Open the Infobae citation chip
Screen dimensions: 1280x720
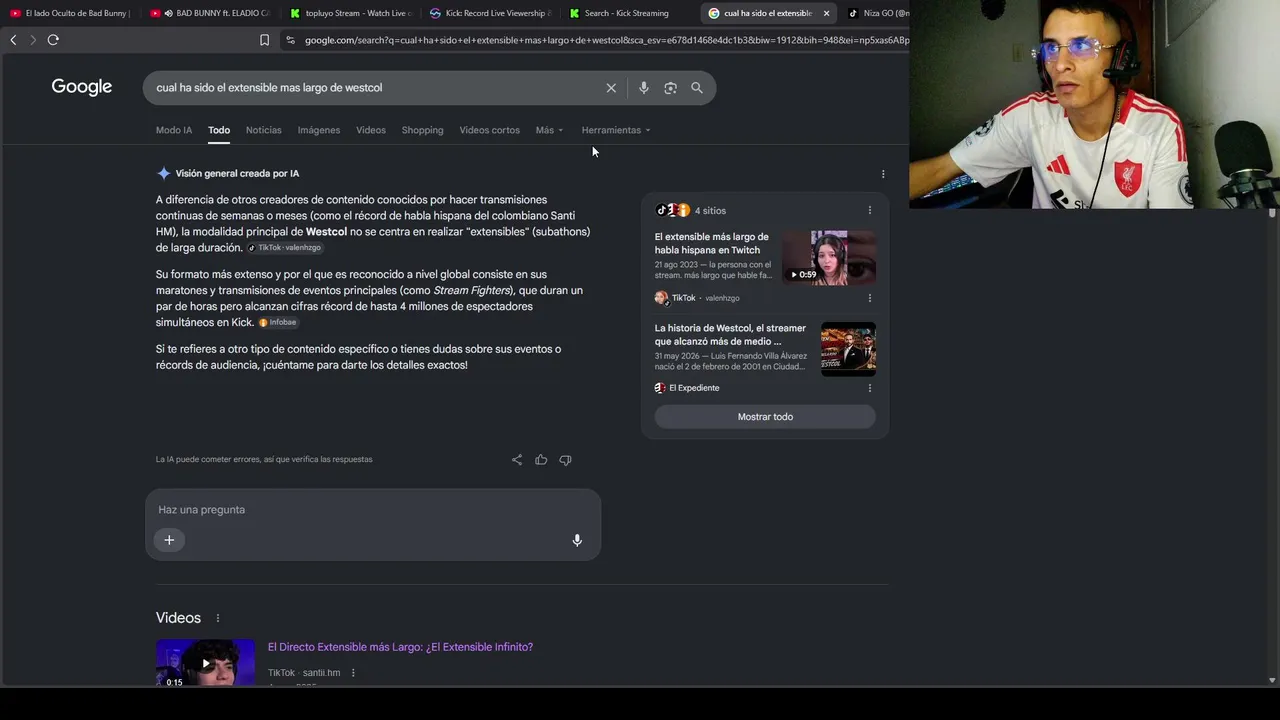pos(279,323)
